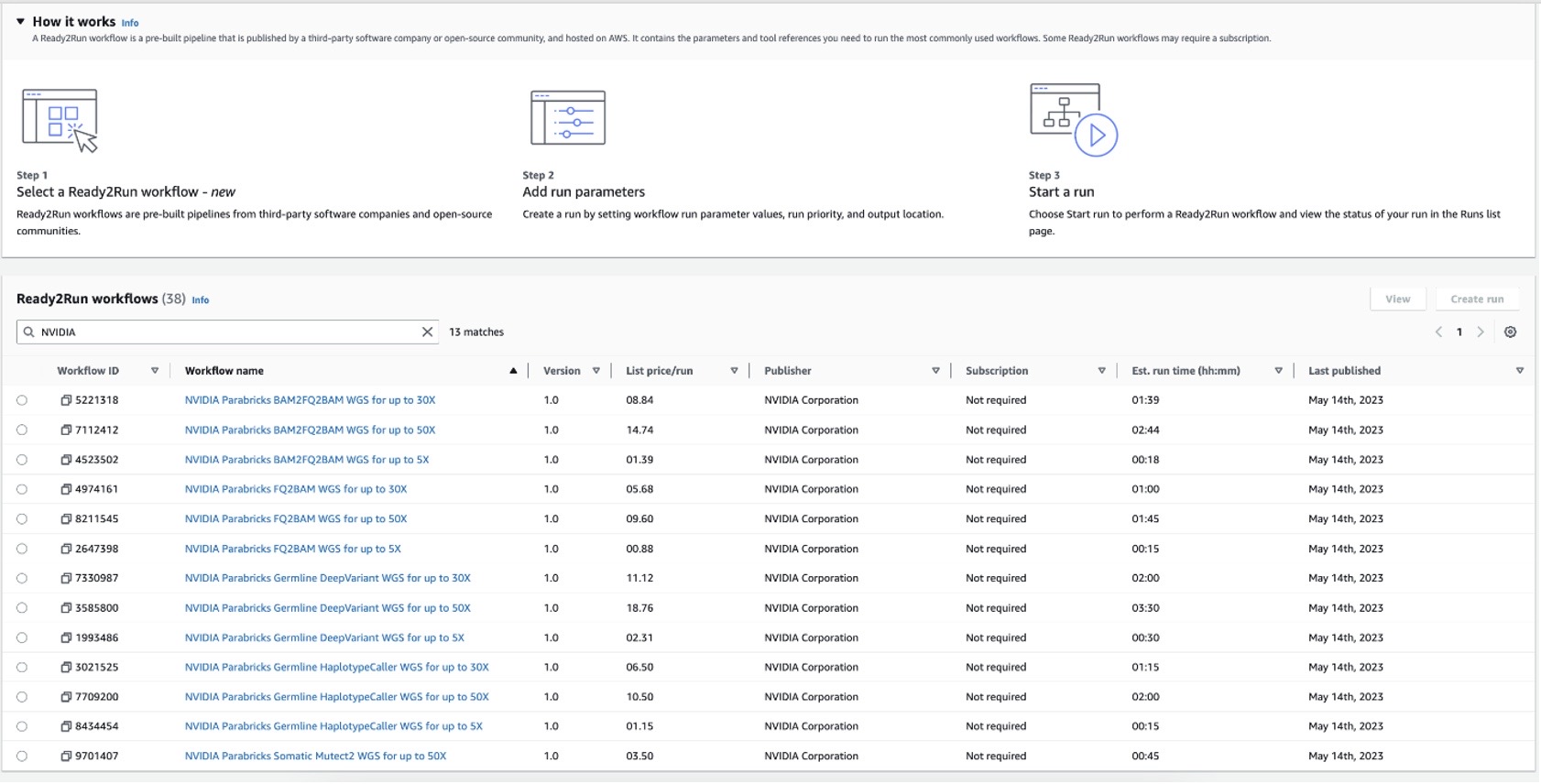The width and height of the screenshot is (1541, 784).
Task: Copy workflow ID 7112412
Action: 66,430
